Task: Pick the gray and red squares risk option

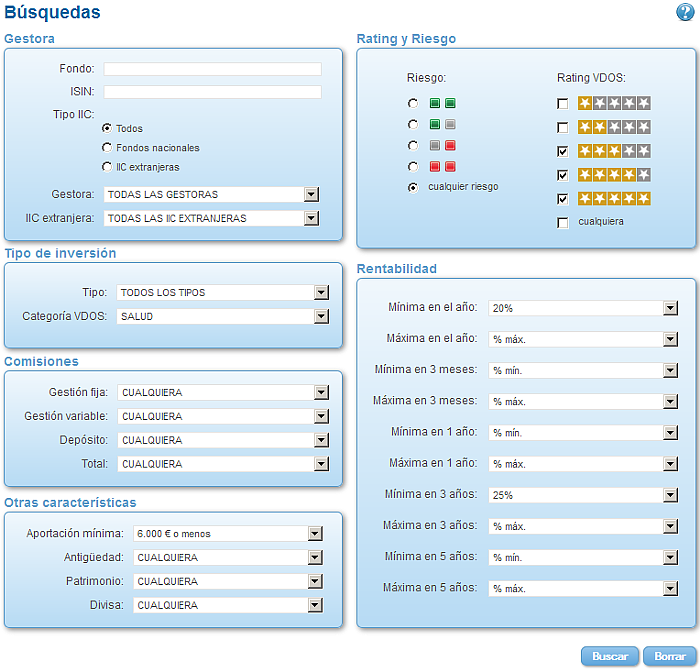Action: (x=413, y=146)
